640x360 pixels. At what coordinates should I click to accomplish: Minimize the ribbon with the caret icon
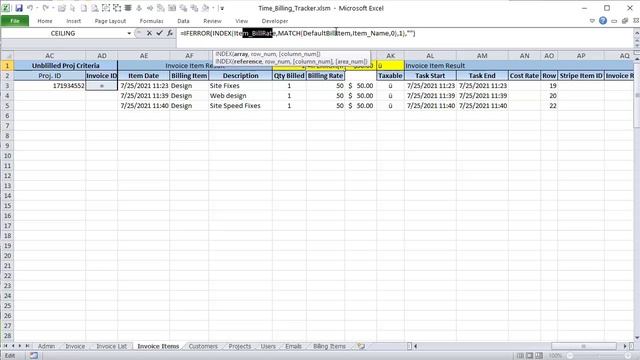592,21
